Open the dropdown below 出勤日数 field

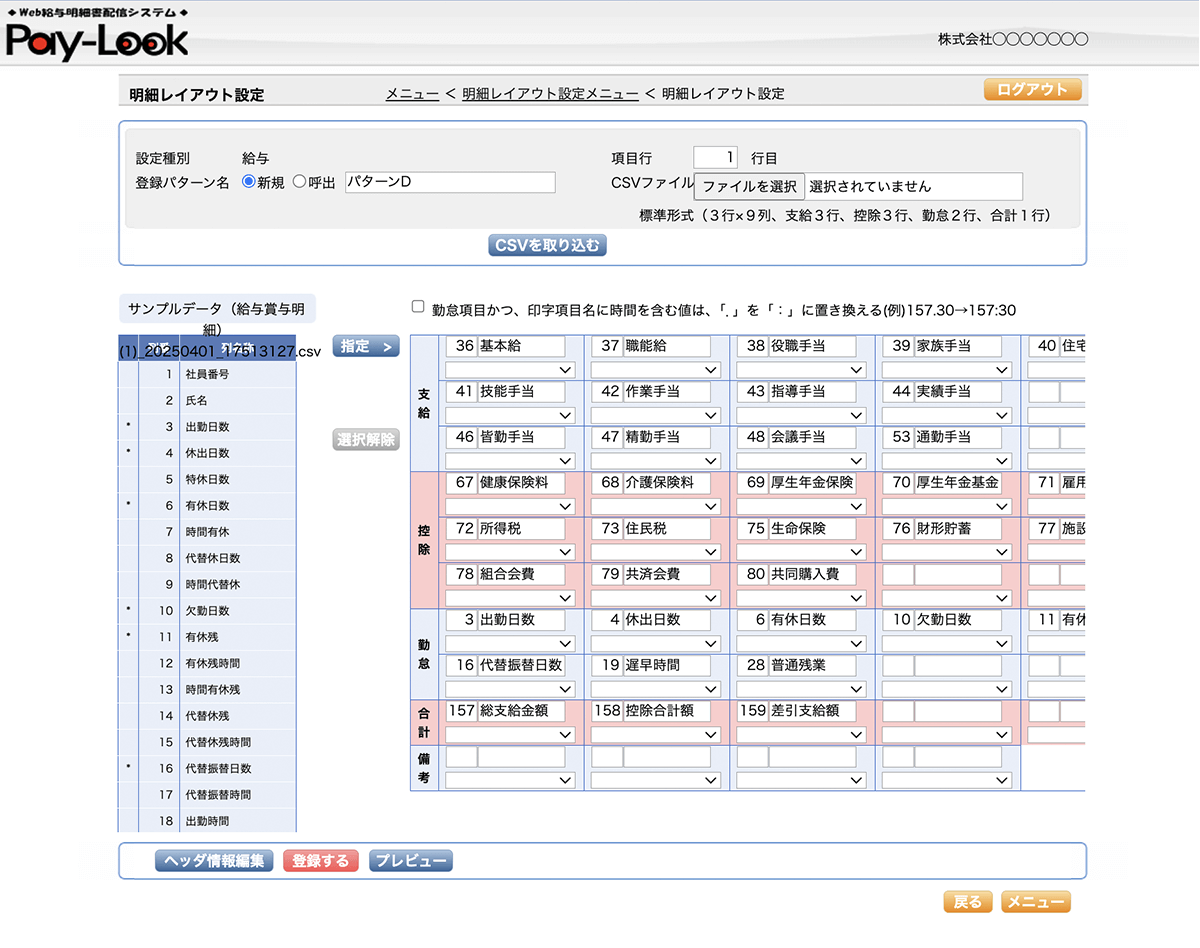pos(510,644)
